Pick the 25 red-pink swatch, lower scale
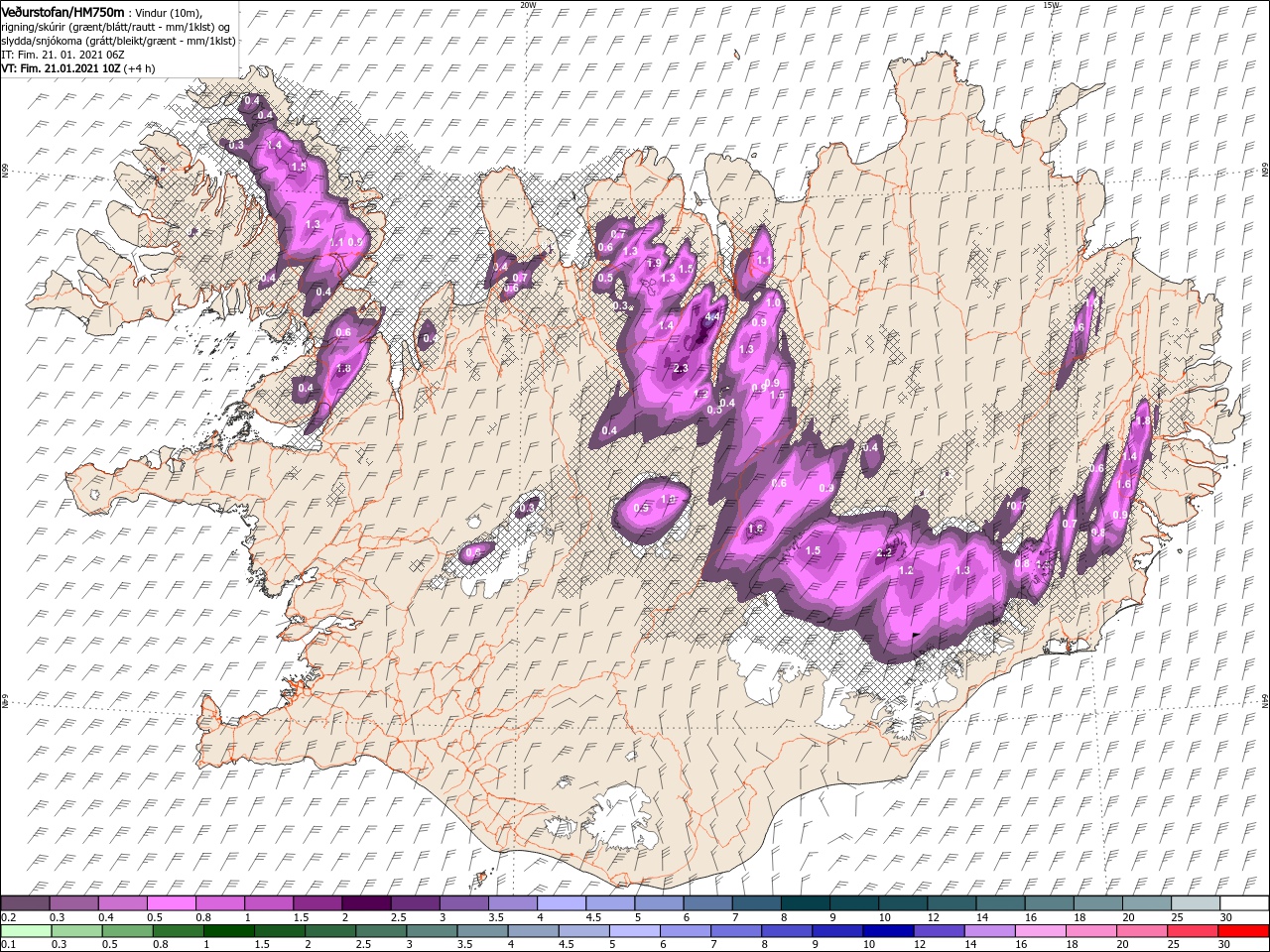The height and width of the screenshot is (952, 1270). (1191, 931)
